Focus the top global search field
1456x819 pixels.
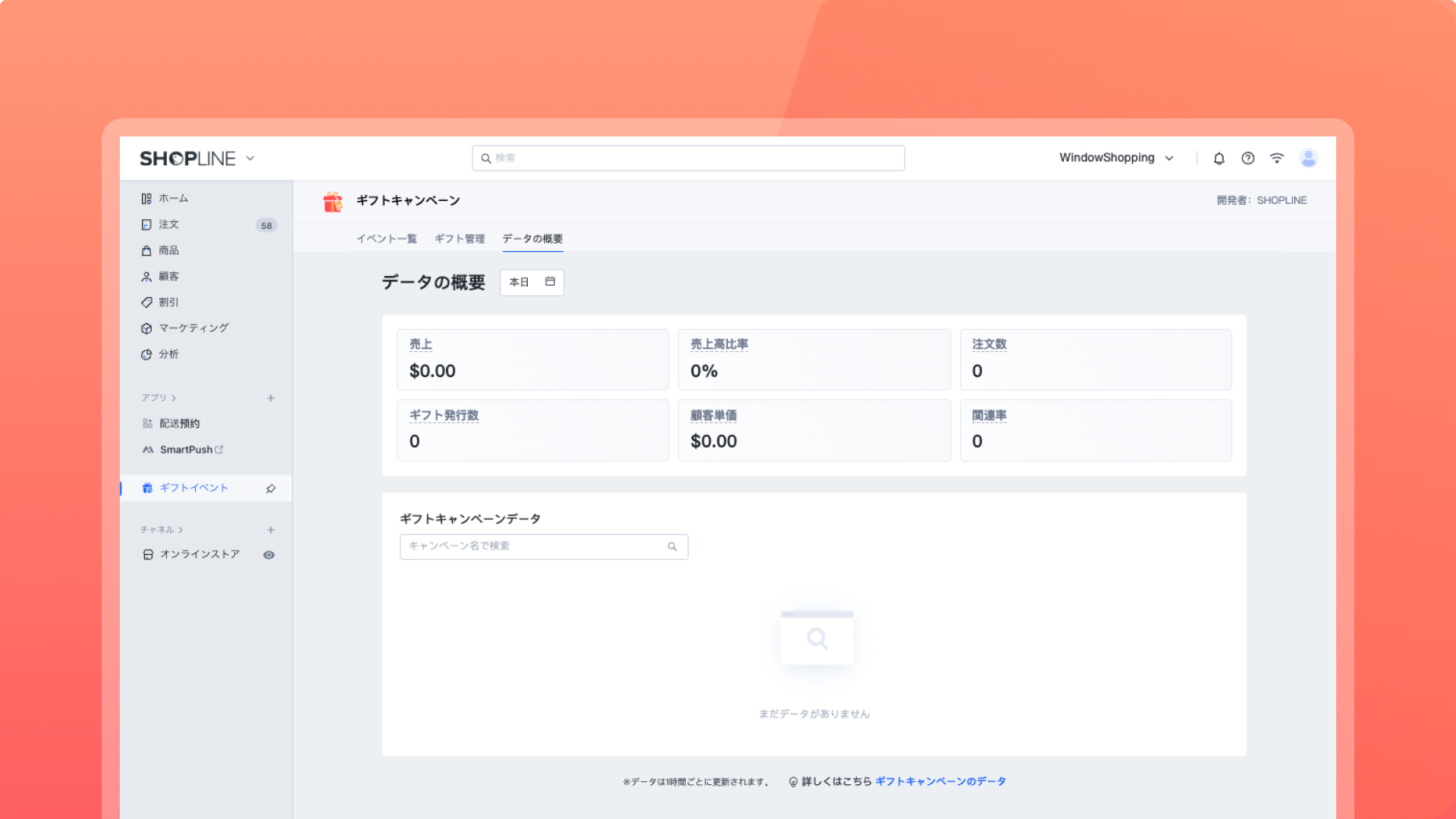coord(688,158)
